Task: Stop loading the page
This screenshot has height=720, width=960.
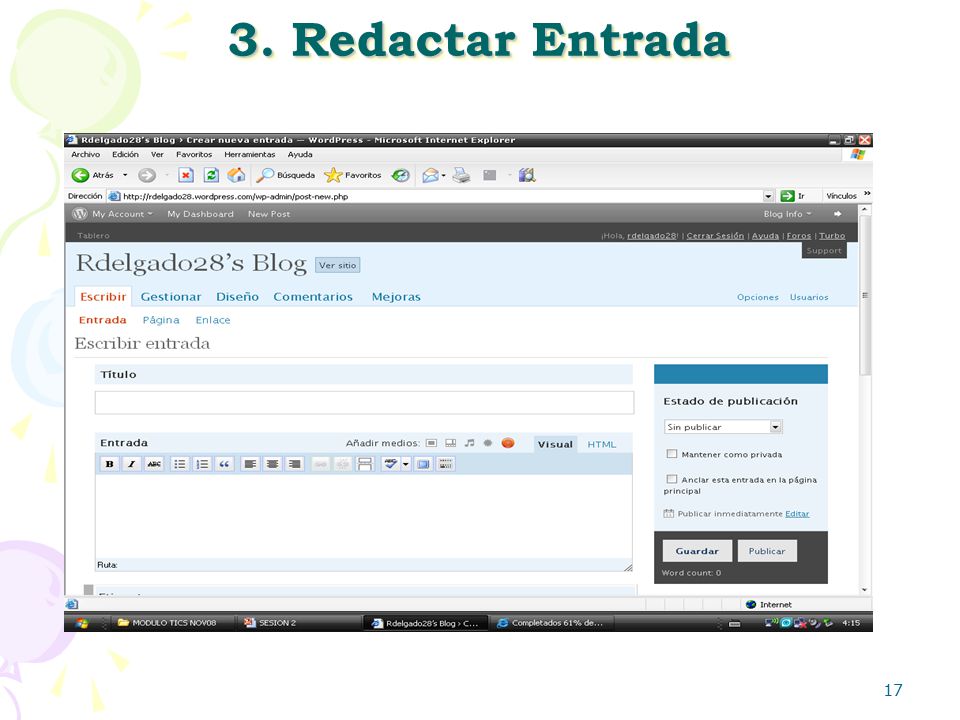Action: click(186, 175)
